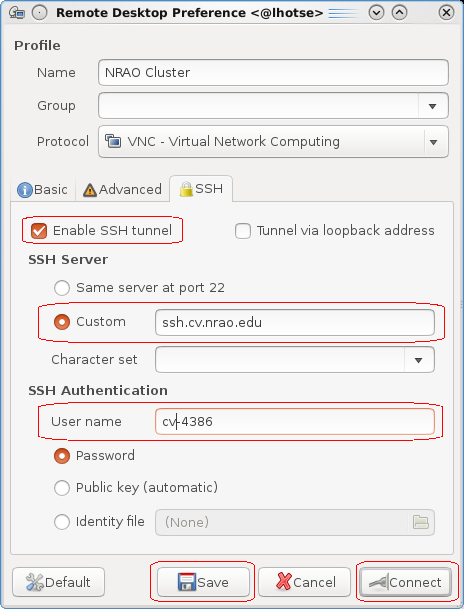Image resolution: width=464 pixels, height=609 pixels.
Task: Open the Protocol dropdown list
Action: click(x=434, y=142)
